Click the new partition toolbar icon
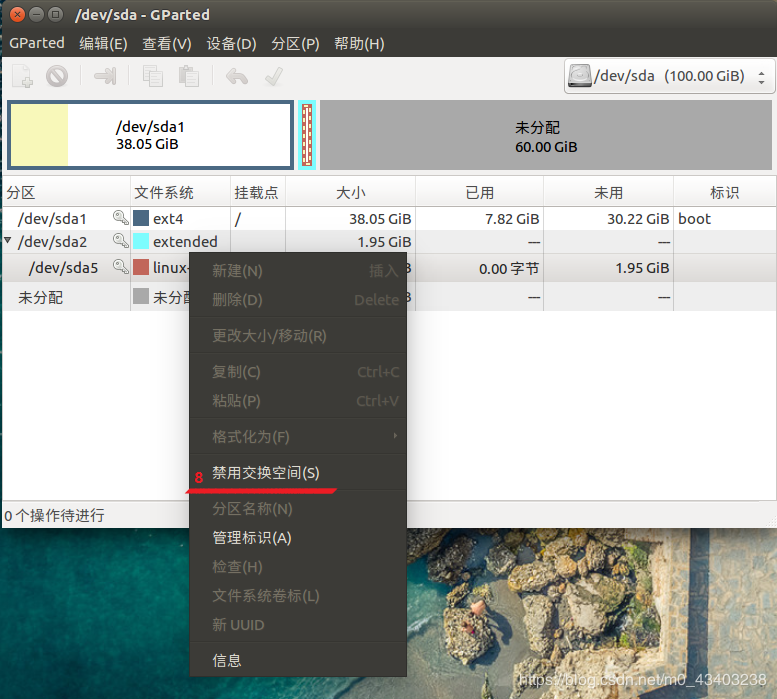Viewport: 777px width, 699px height. [22, 76]
